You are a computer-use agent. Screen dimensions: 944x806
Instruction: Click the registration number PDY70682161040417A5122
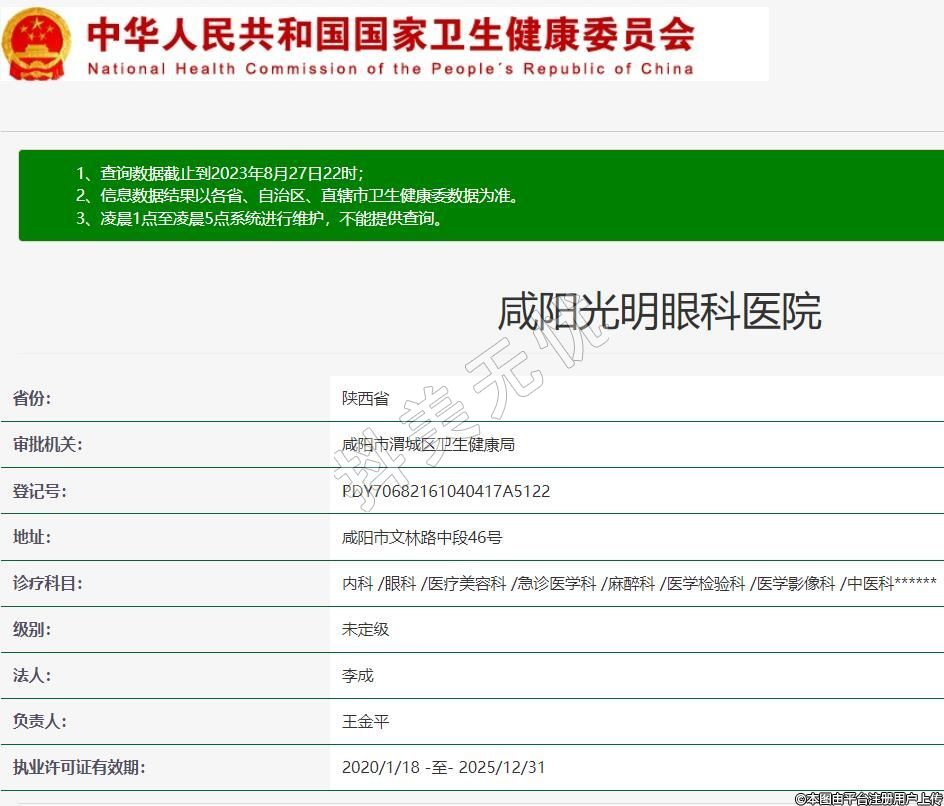tap(446, 491)
